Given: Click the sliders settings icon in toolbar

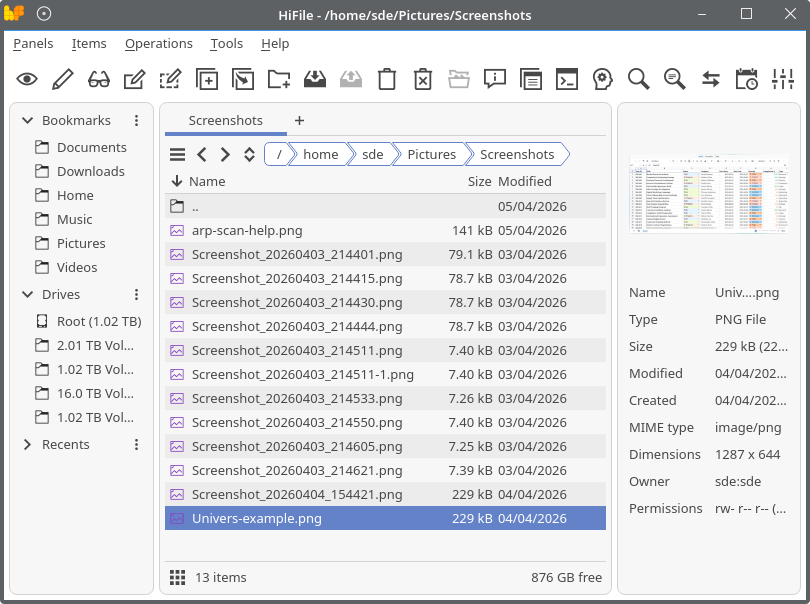Looking at the screenshot, I should click(783, 79).
